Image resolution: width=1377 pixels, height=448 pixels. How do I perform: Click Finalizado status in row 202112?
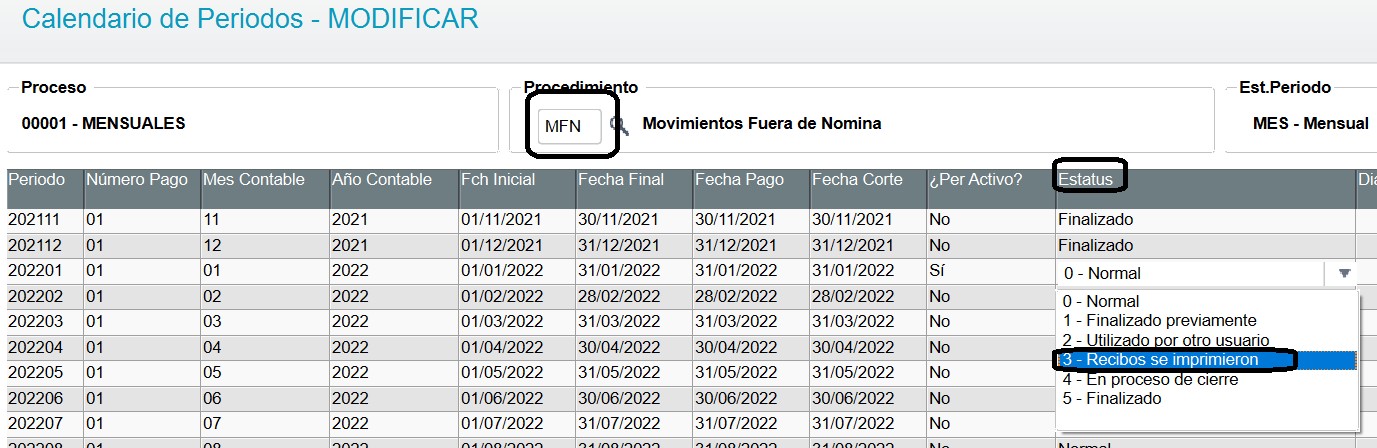1205,245
